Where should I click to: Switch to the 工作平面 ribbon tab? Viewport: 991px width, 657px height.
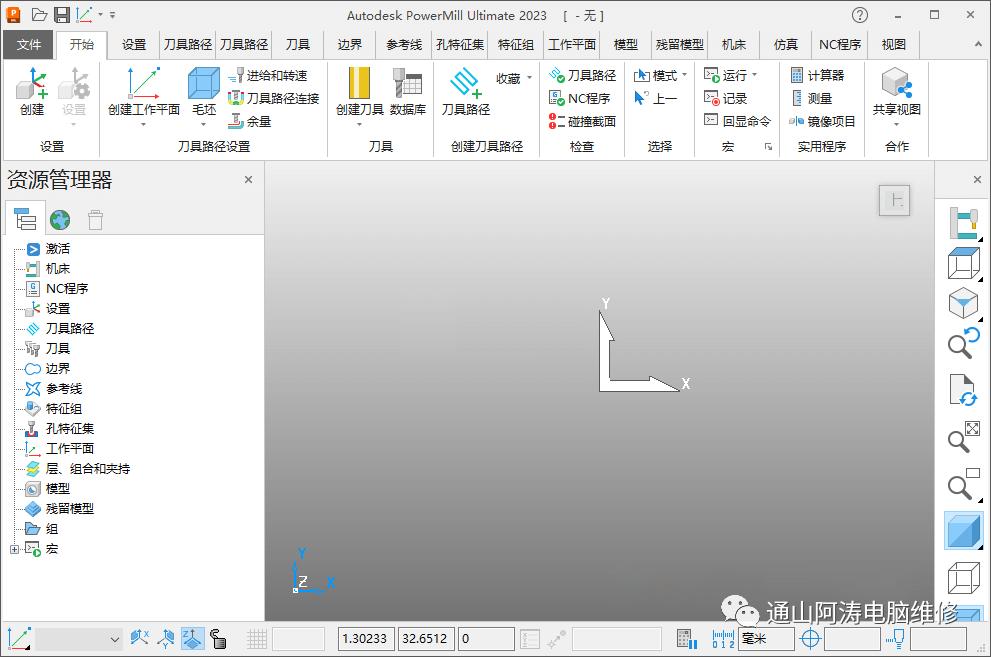click(571, 44)
